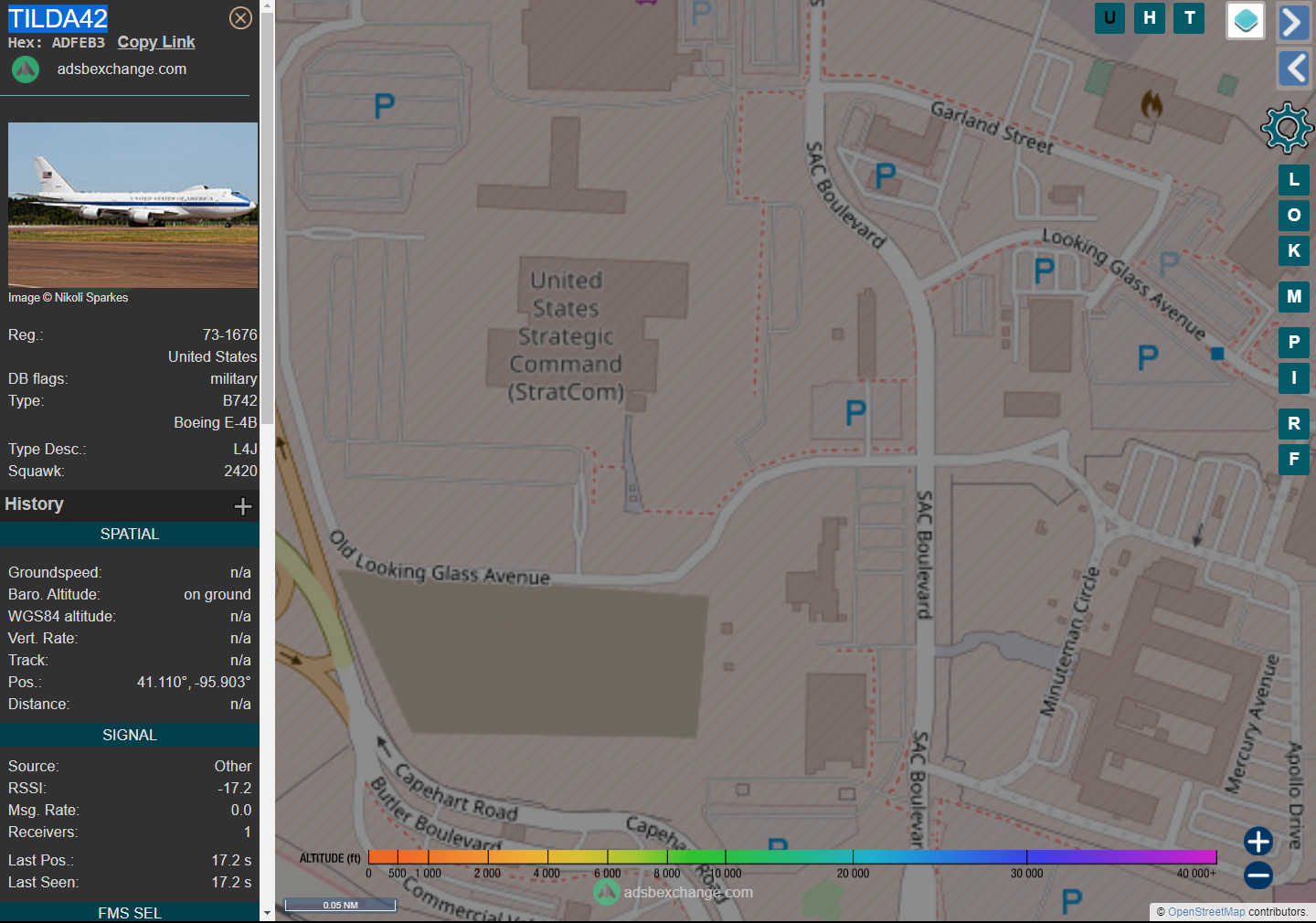Click the Image © Nikoli Sparkes credit
Viewport: 1316px width, 923px height.
[69, 298]
